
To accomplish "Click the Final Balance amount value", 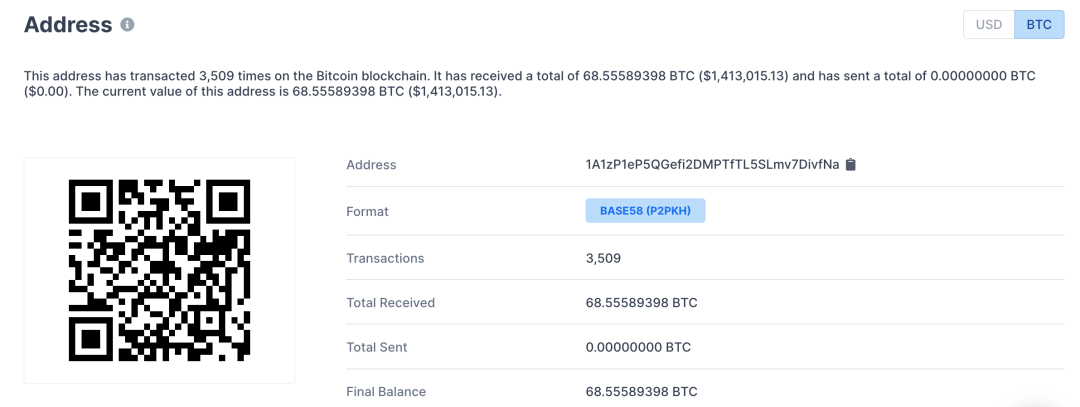I will pyautogui.click(x=641, y=391).
